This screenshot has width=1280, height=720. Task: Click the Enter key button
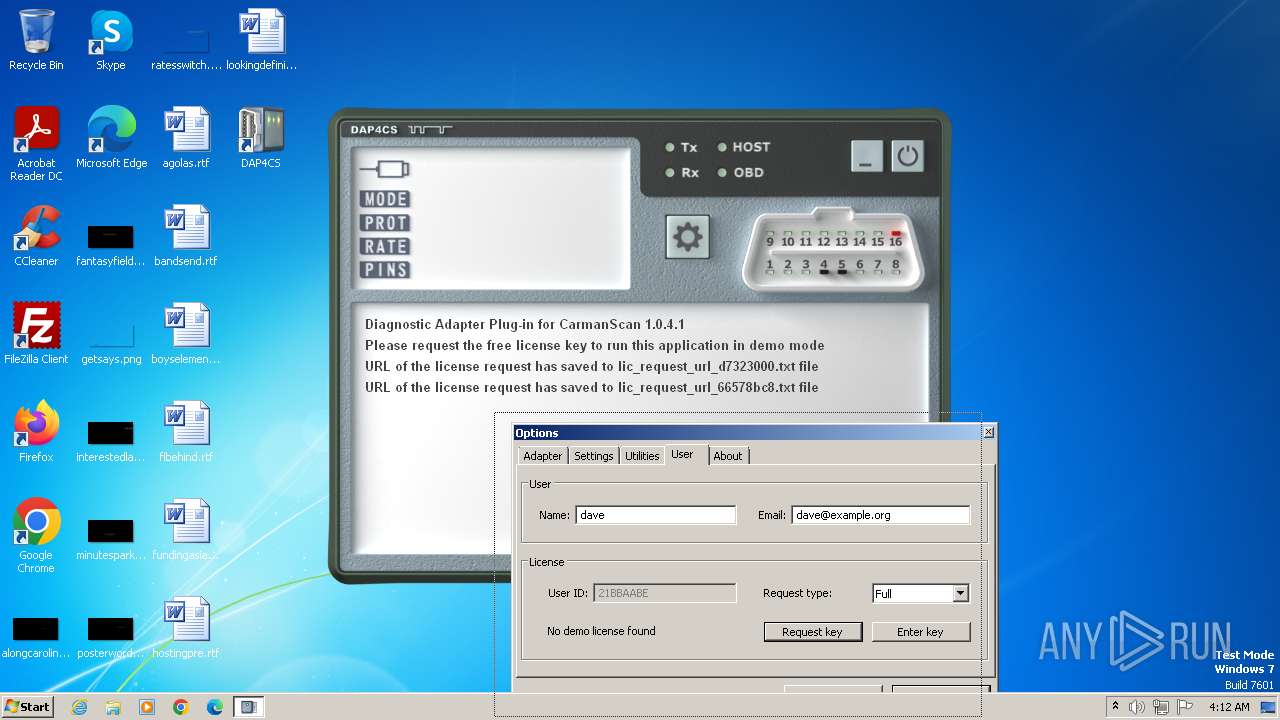921,632
